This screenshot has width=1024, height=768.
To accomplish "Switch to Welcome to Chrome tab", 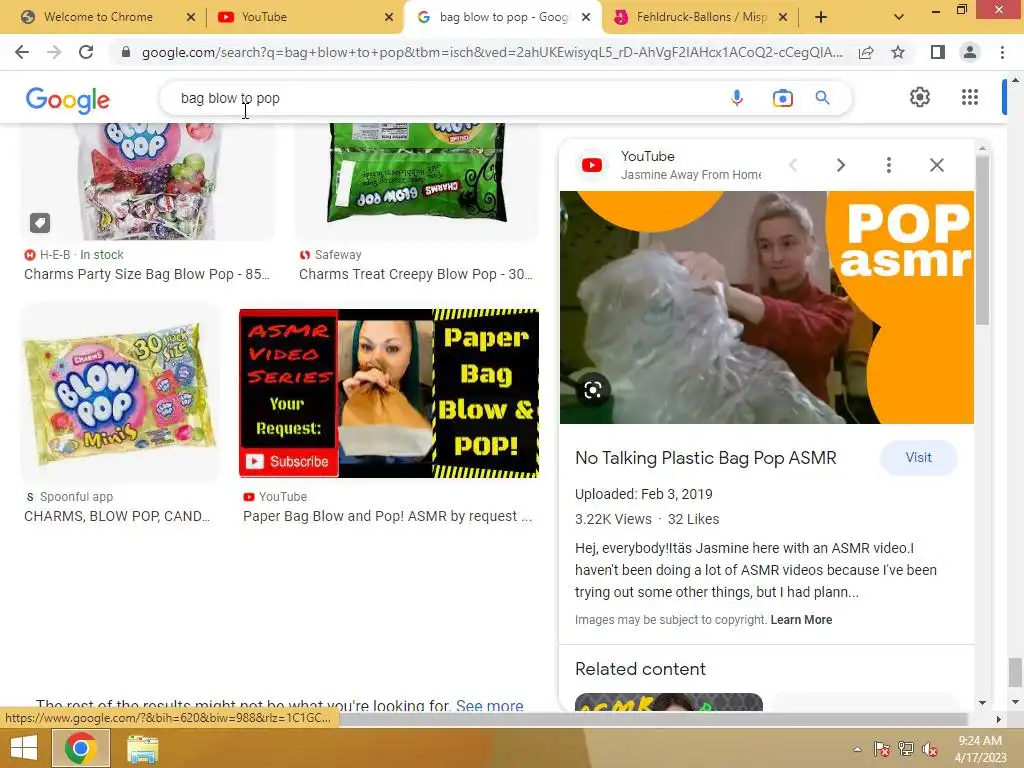I will 98,17.
